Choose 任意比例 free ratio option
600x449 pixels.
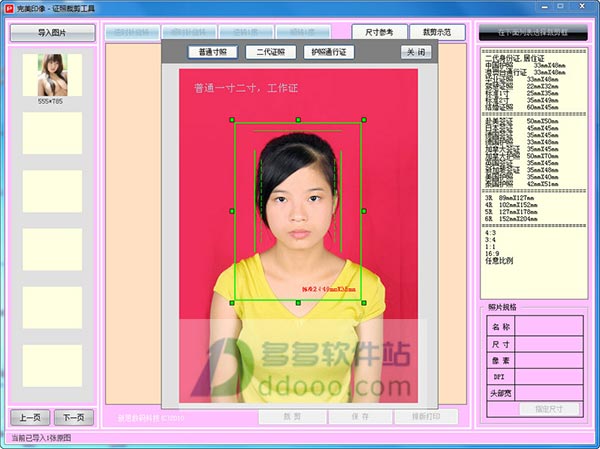click(499, 261)
